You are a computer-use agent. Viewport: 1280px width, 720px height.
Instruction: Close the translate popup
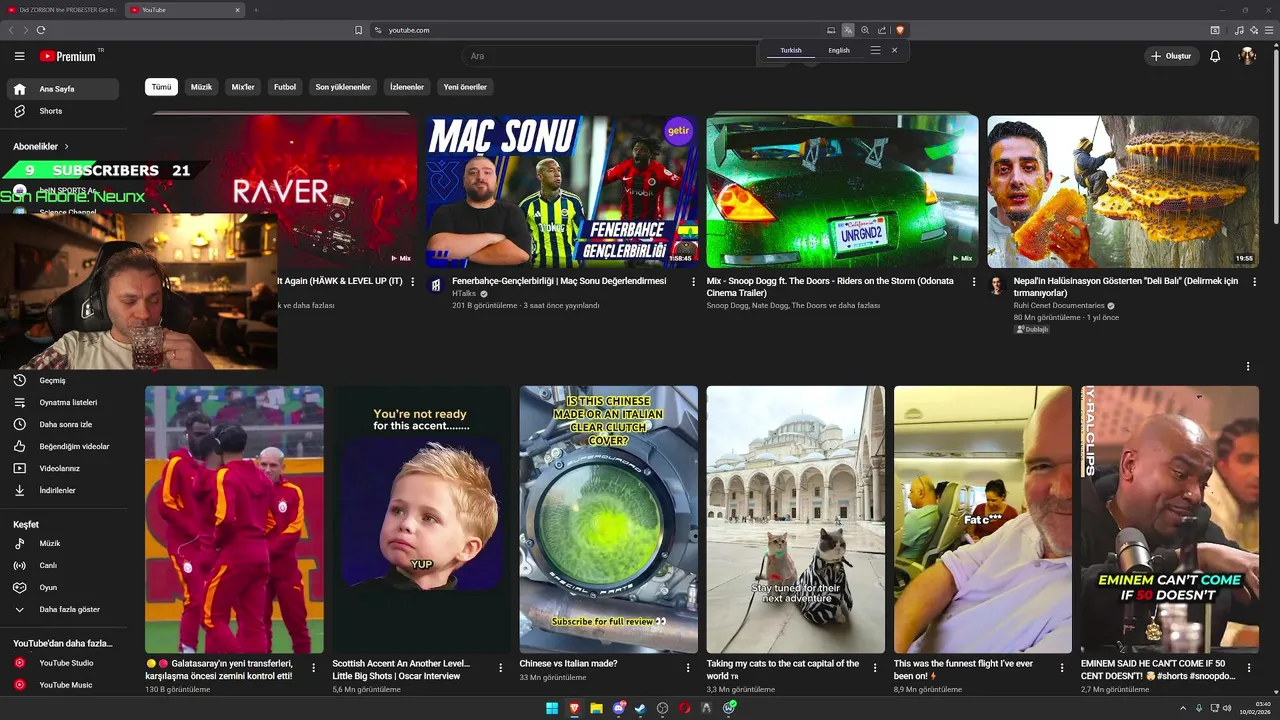click(x=894, y=50)
